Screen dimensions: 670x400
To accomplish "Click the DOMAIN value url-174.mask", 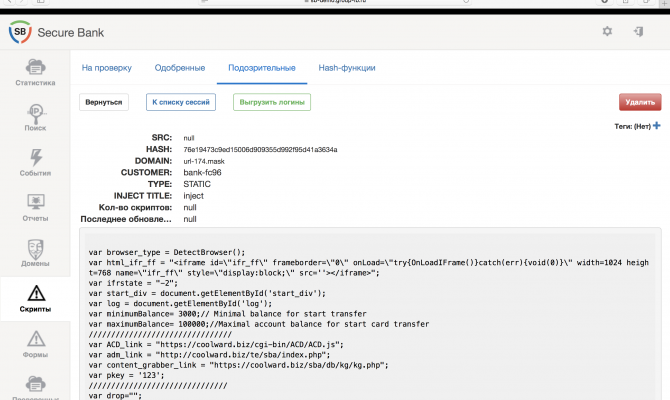I will [x=204, y=161].
